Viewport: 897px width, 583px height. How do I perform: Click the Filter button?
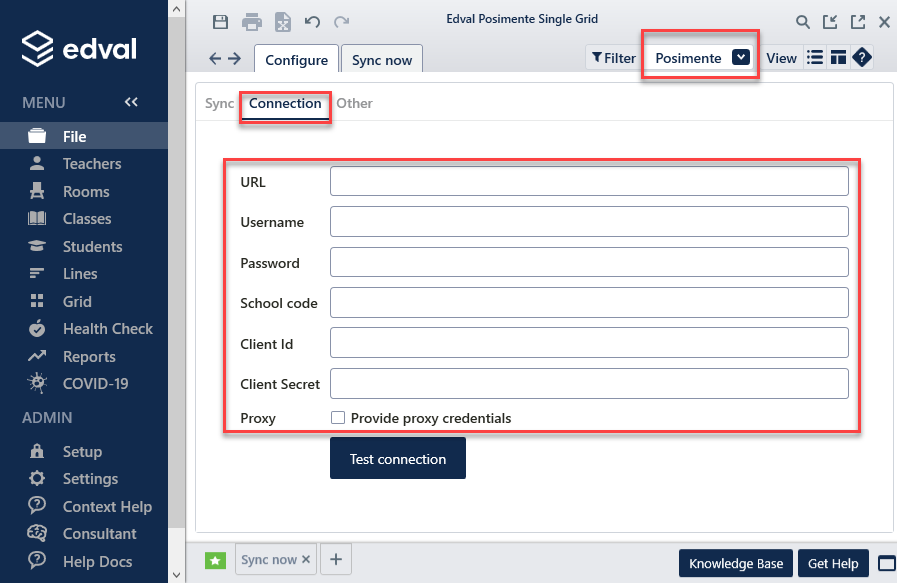[x=614, y=58]
